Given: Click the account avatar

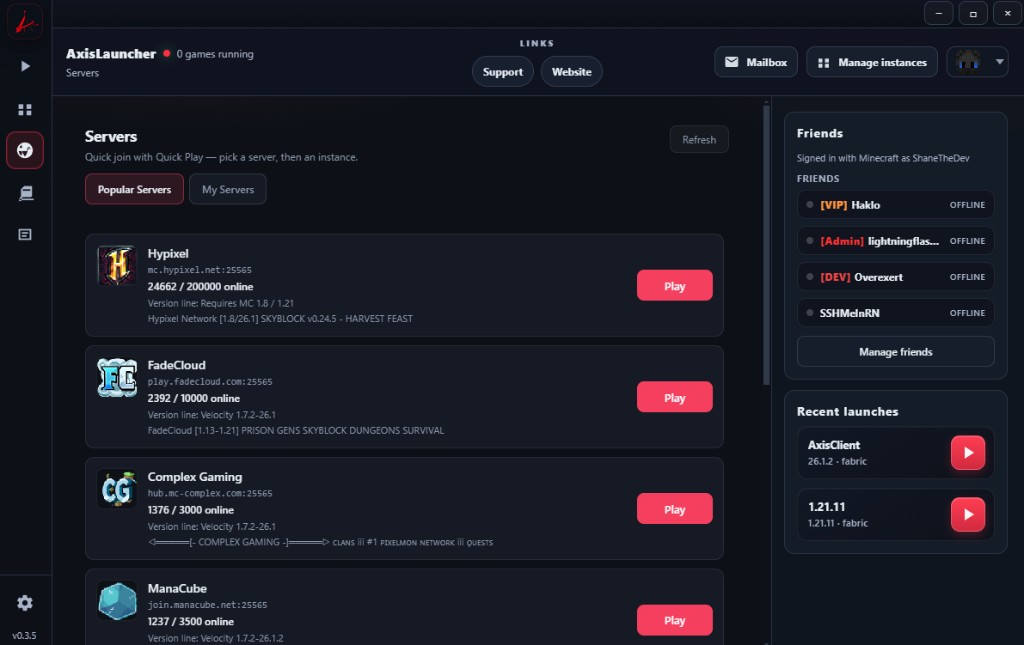Looking at the screenshot, I should [x=967, y=62].
